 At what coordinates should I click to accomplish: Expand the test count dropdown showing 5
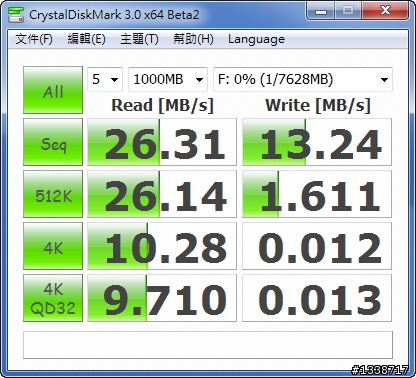(105, 79)
